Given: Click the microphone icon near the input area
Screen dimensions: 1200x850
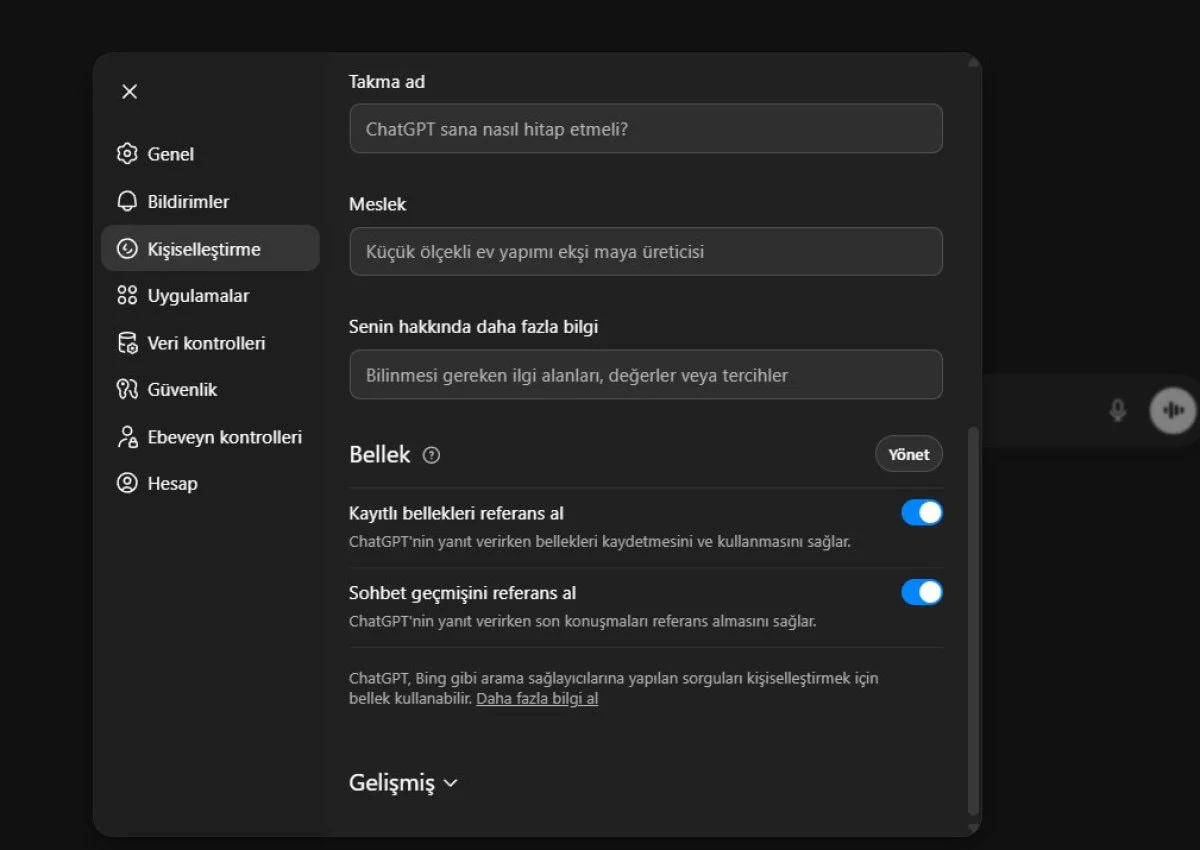Looking at the screenshot, I should [x=1117, y=410].
